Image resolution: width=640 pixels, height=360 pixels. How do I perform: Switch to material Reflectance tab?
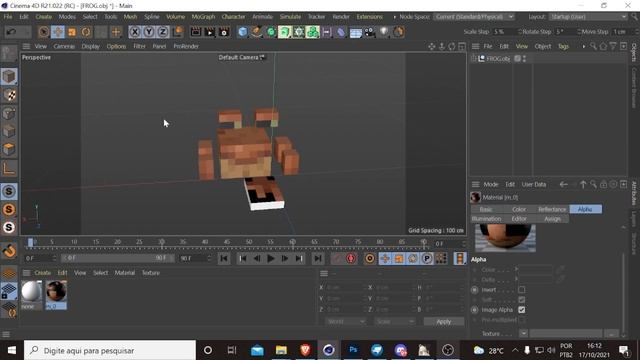point(552,209)
